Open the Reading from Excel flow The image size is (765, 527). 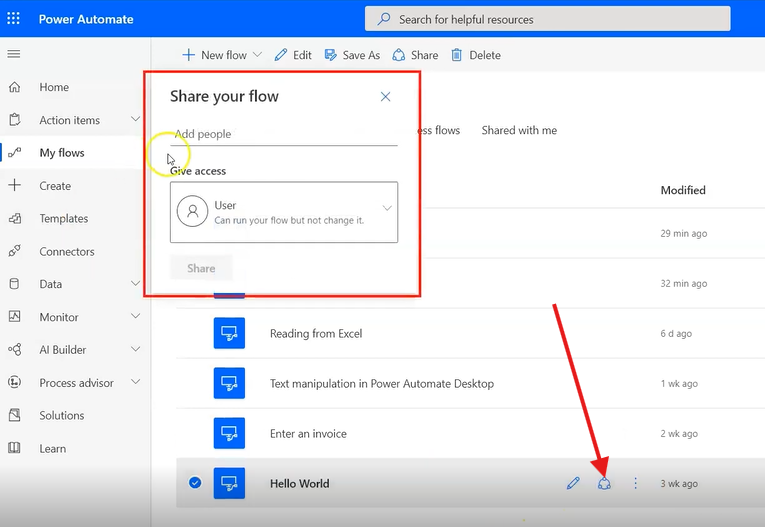point(316,333)
